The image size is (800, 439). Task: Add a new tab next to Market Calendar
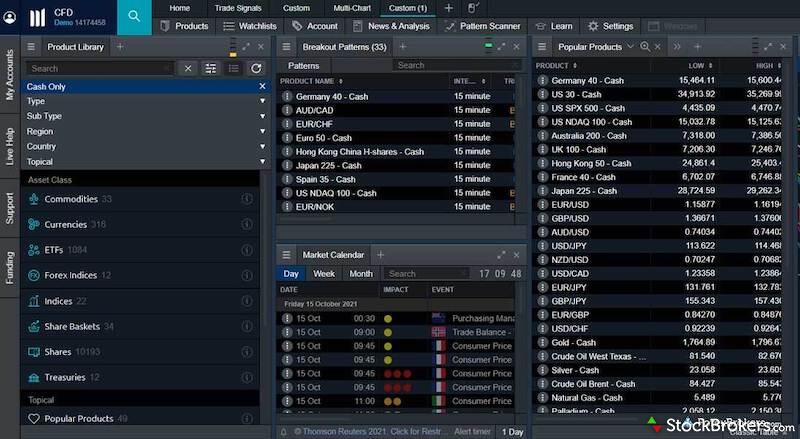coord(380,255)
